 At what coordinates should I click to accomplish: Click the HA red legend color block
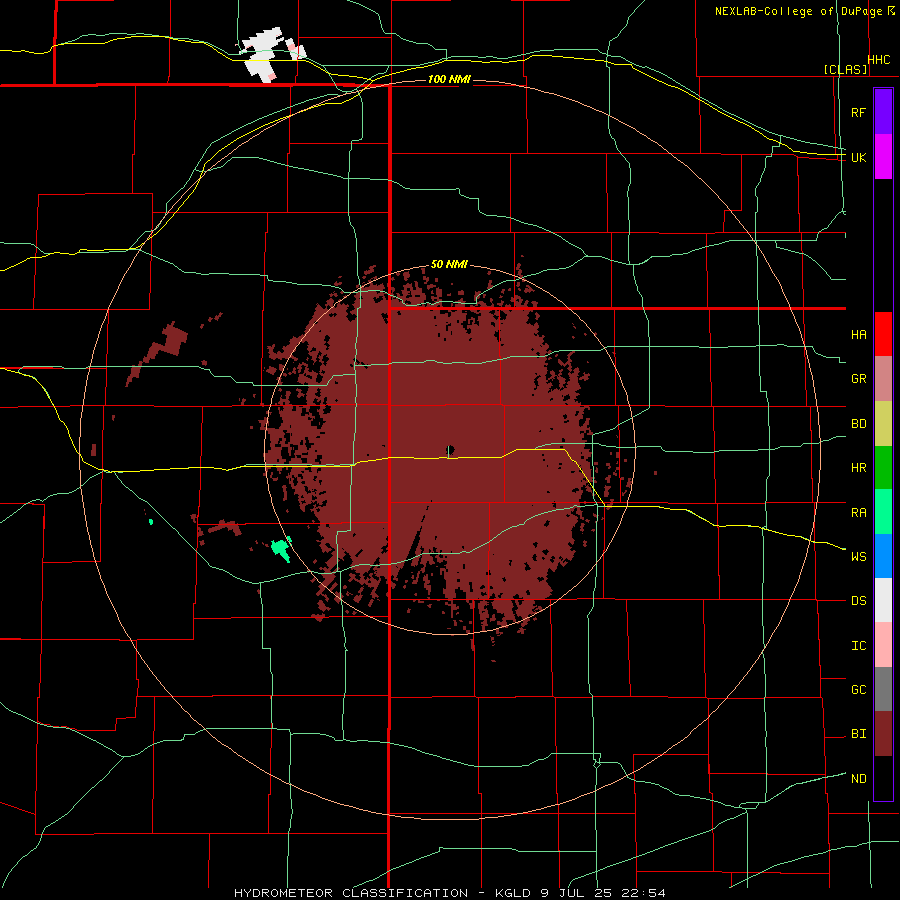coord(883,334)
